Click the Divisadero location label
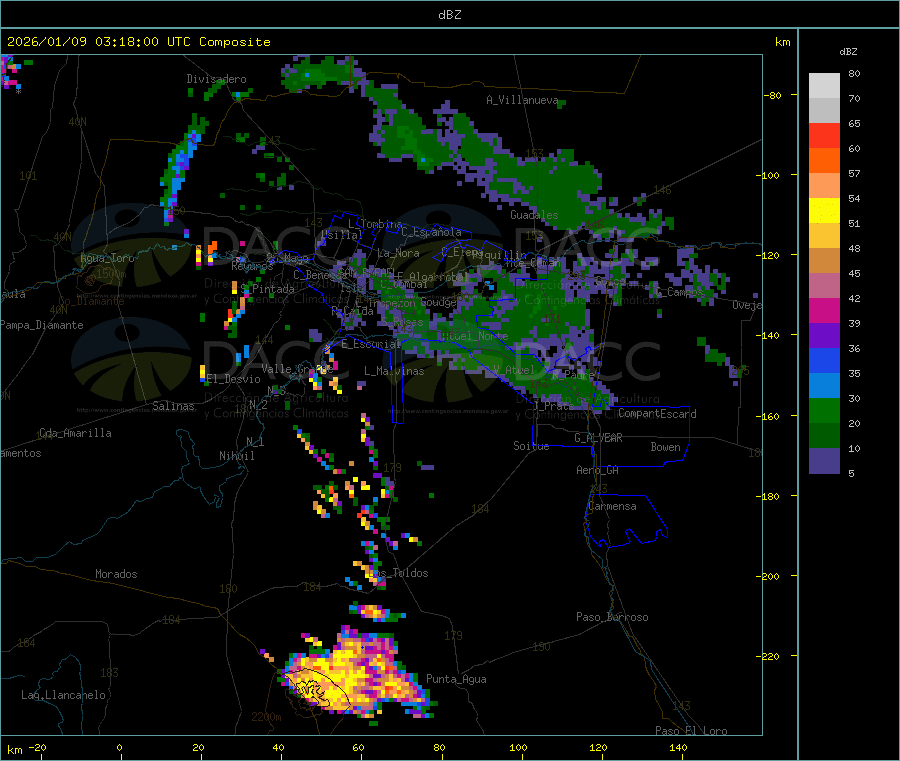 coord(216,79)
